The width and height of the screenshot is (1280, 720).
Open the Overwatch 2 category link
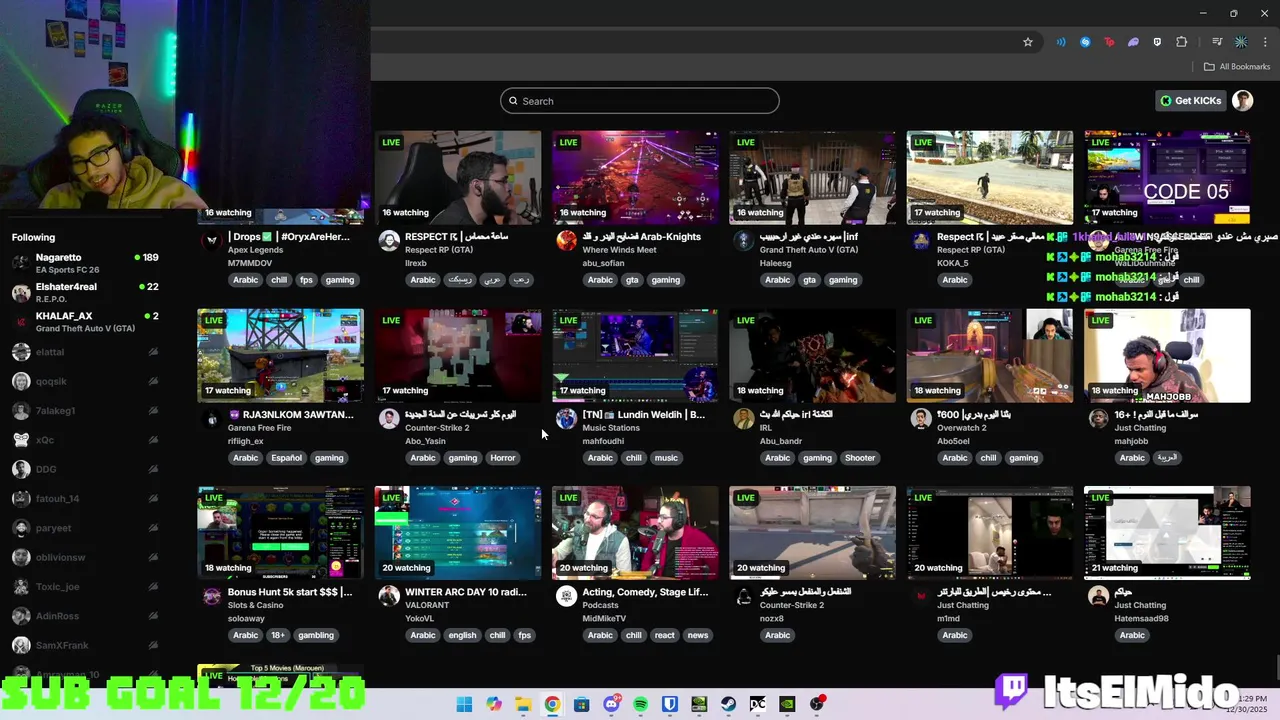coord(962,428)
